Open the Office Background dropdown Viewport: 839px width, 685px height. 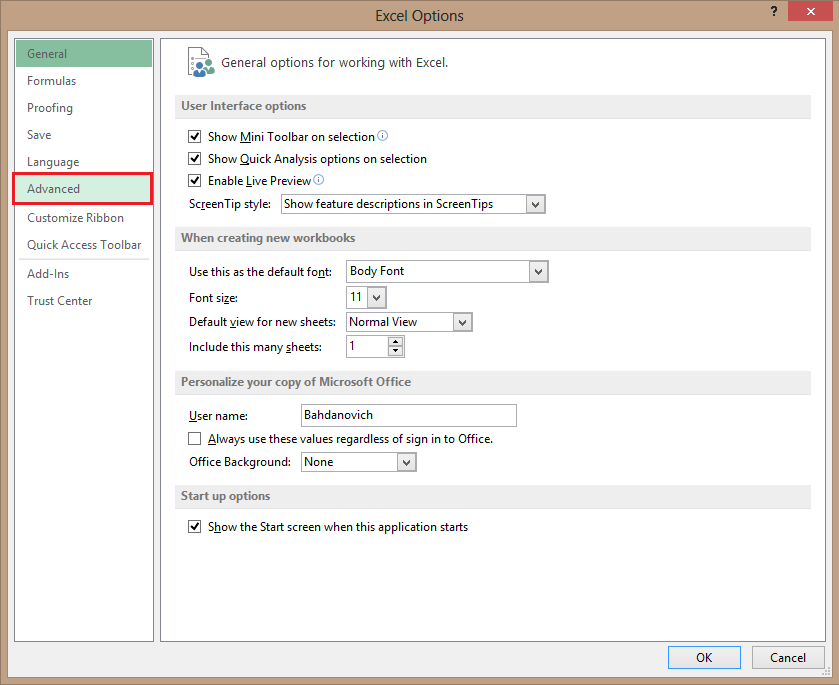click(x=406, y=461)
